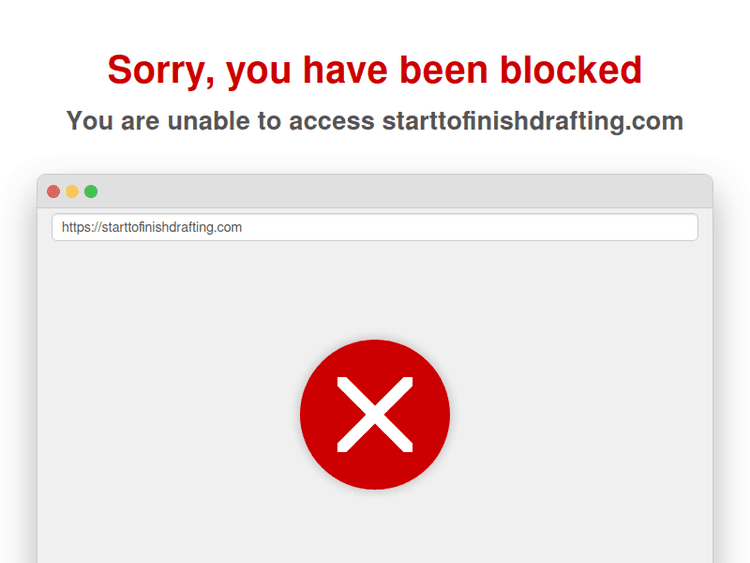Screen dimensions: 750x563
Task: Click the gray content area right of the X icon
Action: [x=581, y=414]
